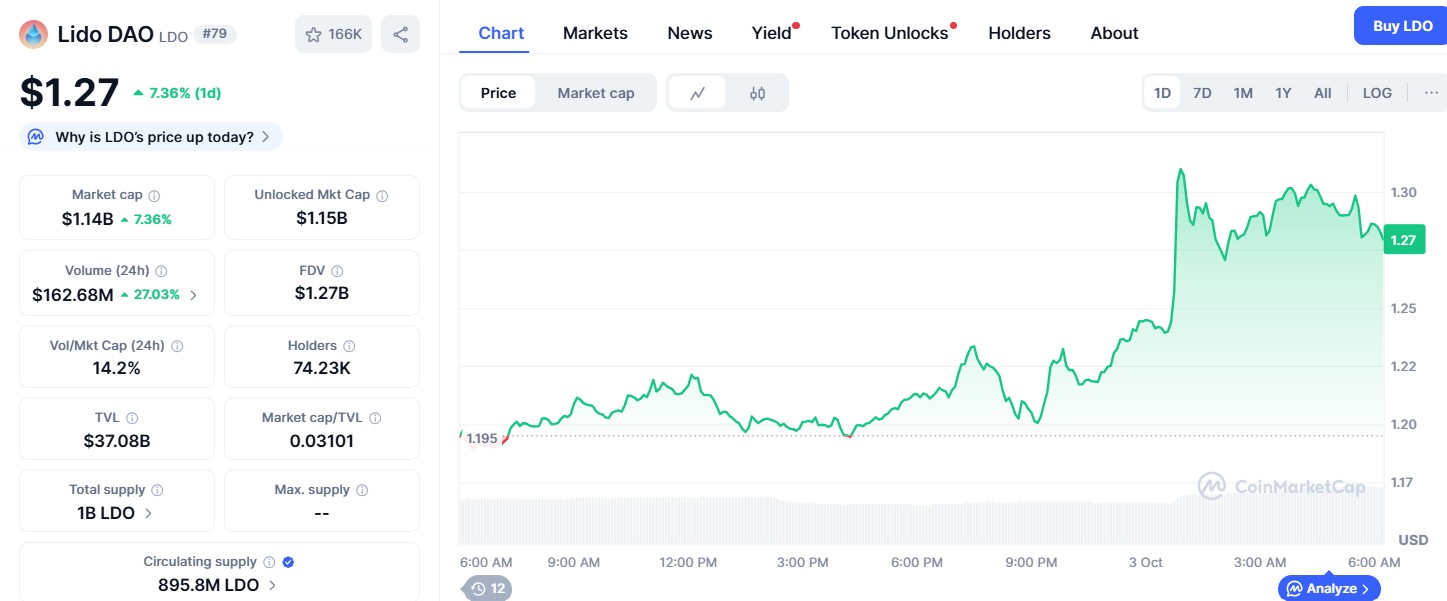Click the Analyze button below chart
Screen dimensions: 1447x601
tap(1328, 588)
